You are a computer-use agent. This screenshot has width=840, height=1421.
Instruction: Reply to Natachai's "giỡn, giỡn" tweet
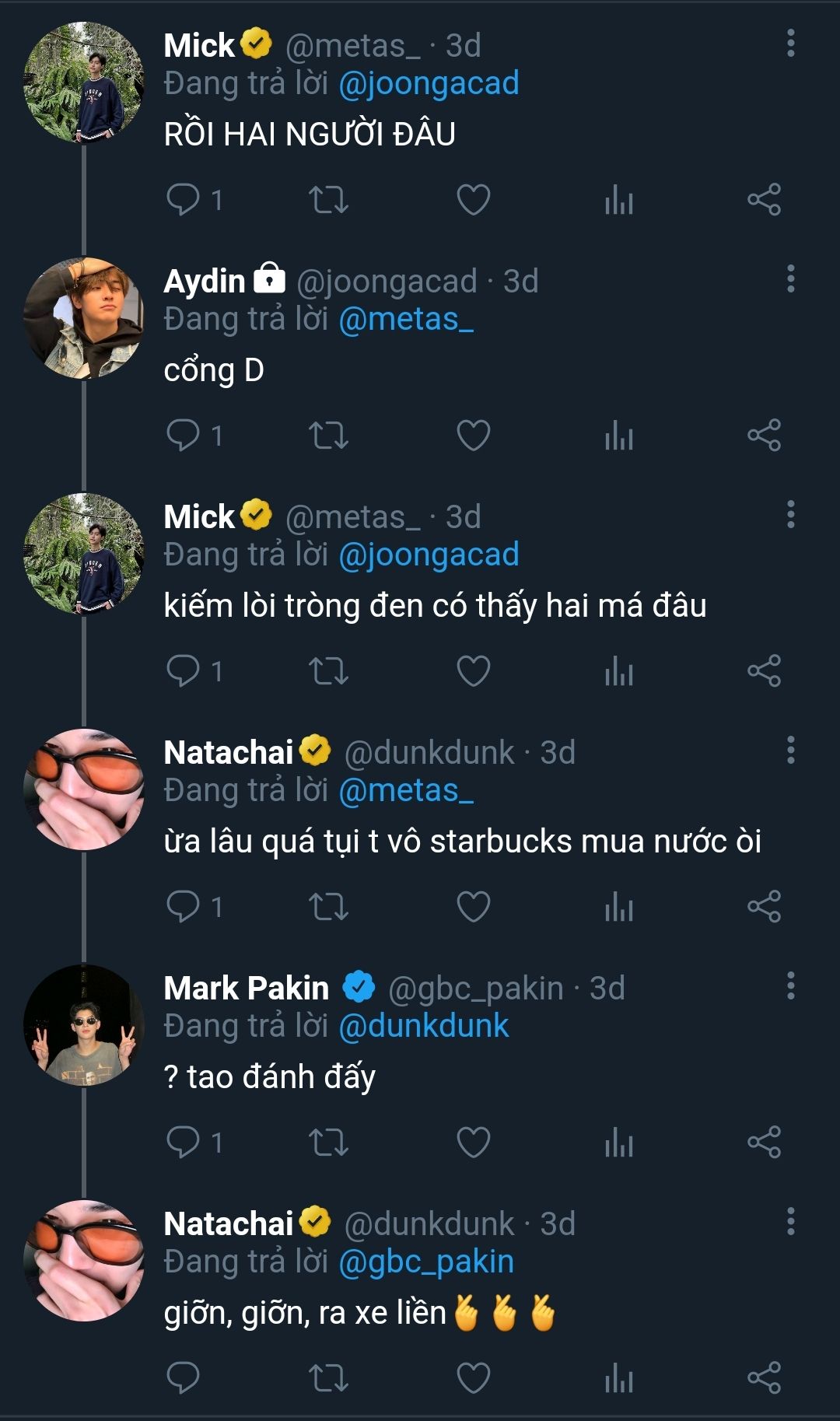click(x=184, y=1378)
